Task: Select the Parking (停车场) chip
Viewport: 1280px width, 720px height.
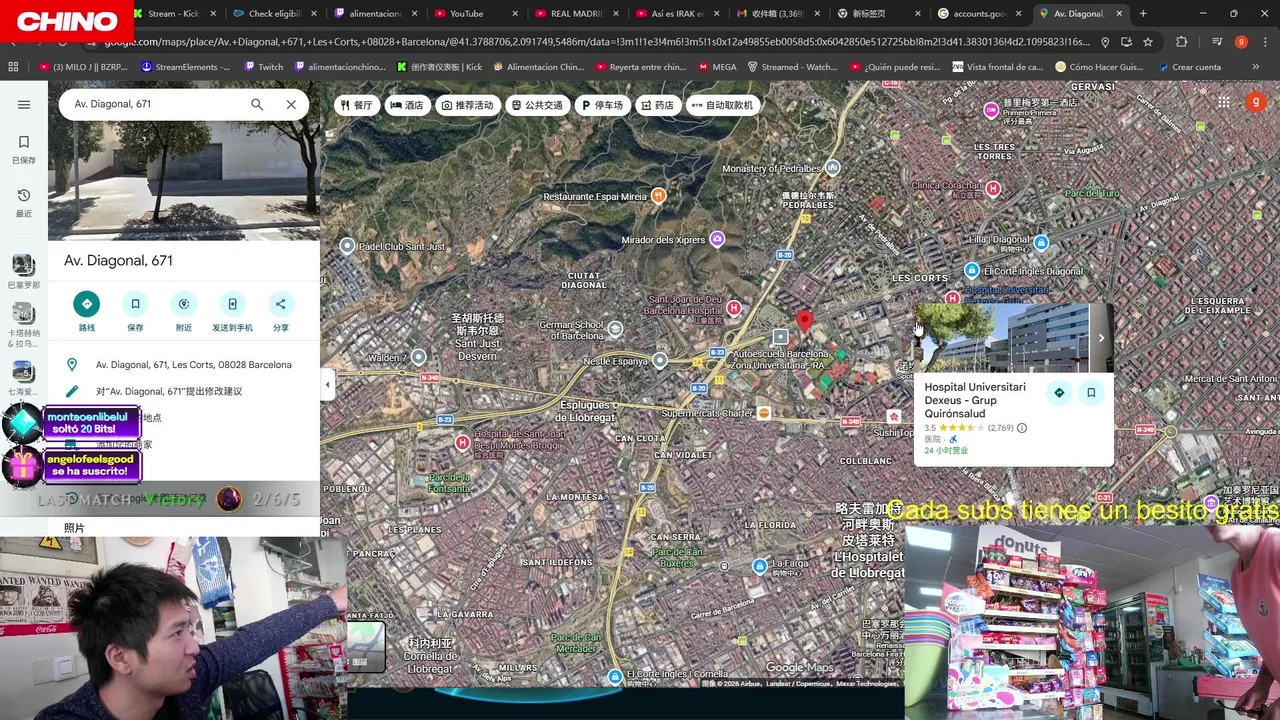Action: coord(602,105)
